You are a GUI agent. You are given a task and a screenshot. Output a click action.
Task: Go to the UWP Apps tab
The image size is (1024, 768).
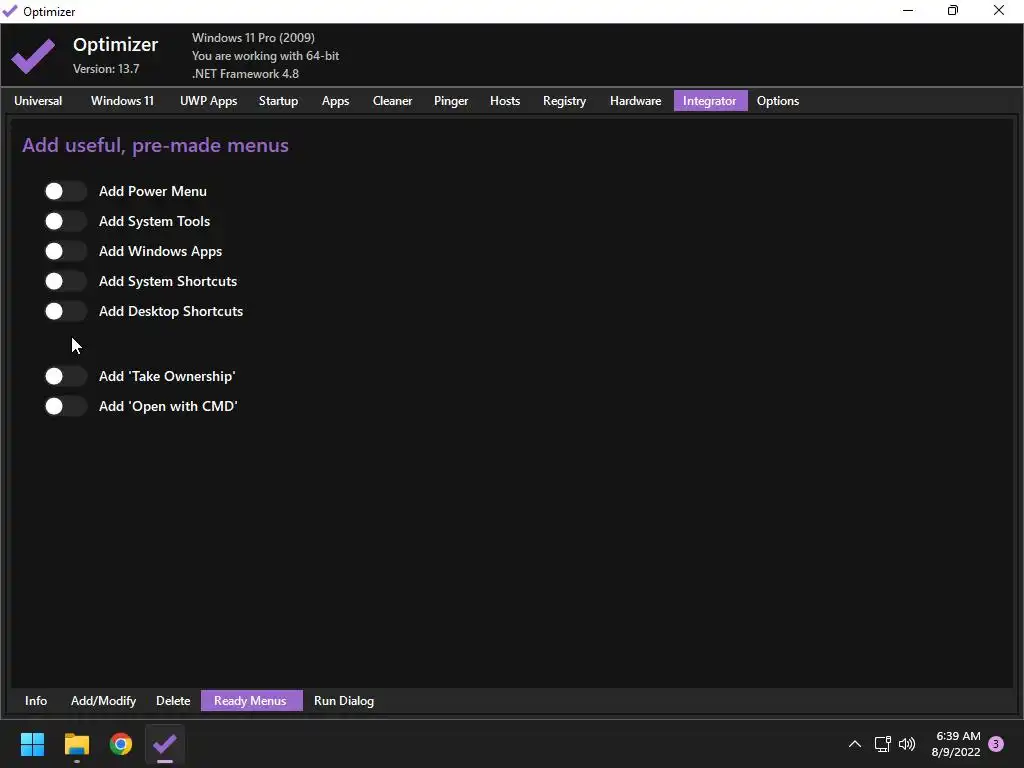(208, 101)
